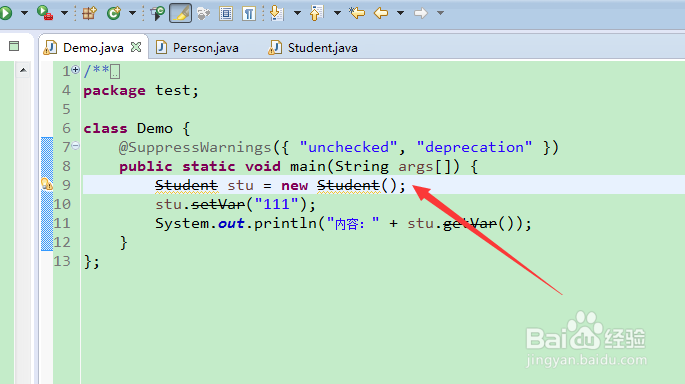Screen dimensions: 685x384
Task: Close the Demo.java tab
Action: point(136,47)
